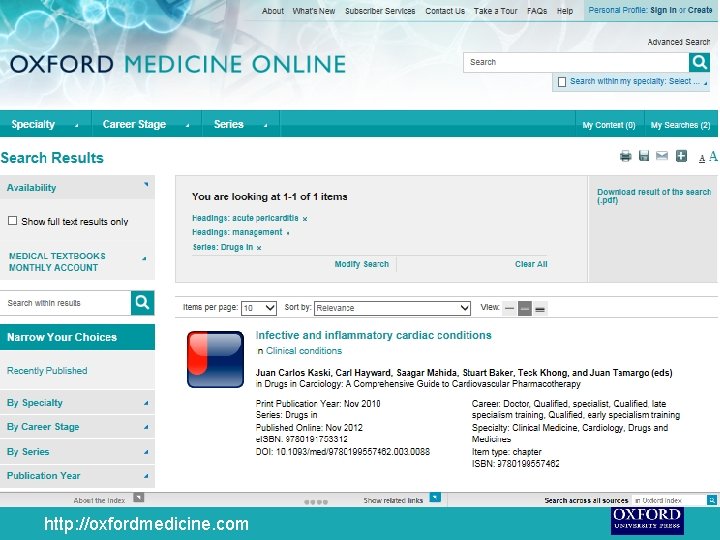The height and width of the screenshot is (540, 720).
Task: Click the magnifier button beside the top search box
Action: [699, 62]
